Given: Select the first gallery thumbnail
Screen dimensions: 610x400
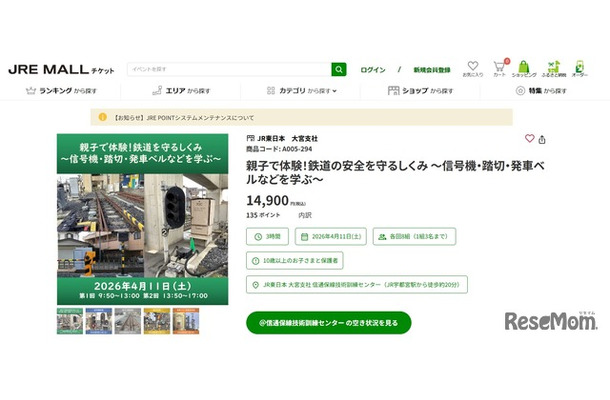Looking at the screenshot, I should click(70, 321).
